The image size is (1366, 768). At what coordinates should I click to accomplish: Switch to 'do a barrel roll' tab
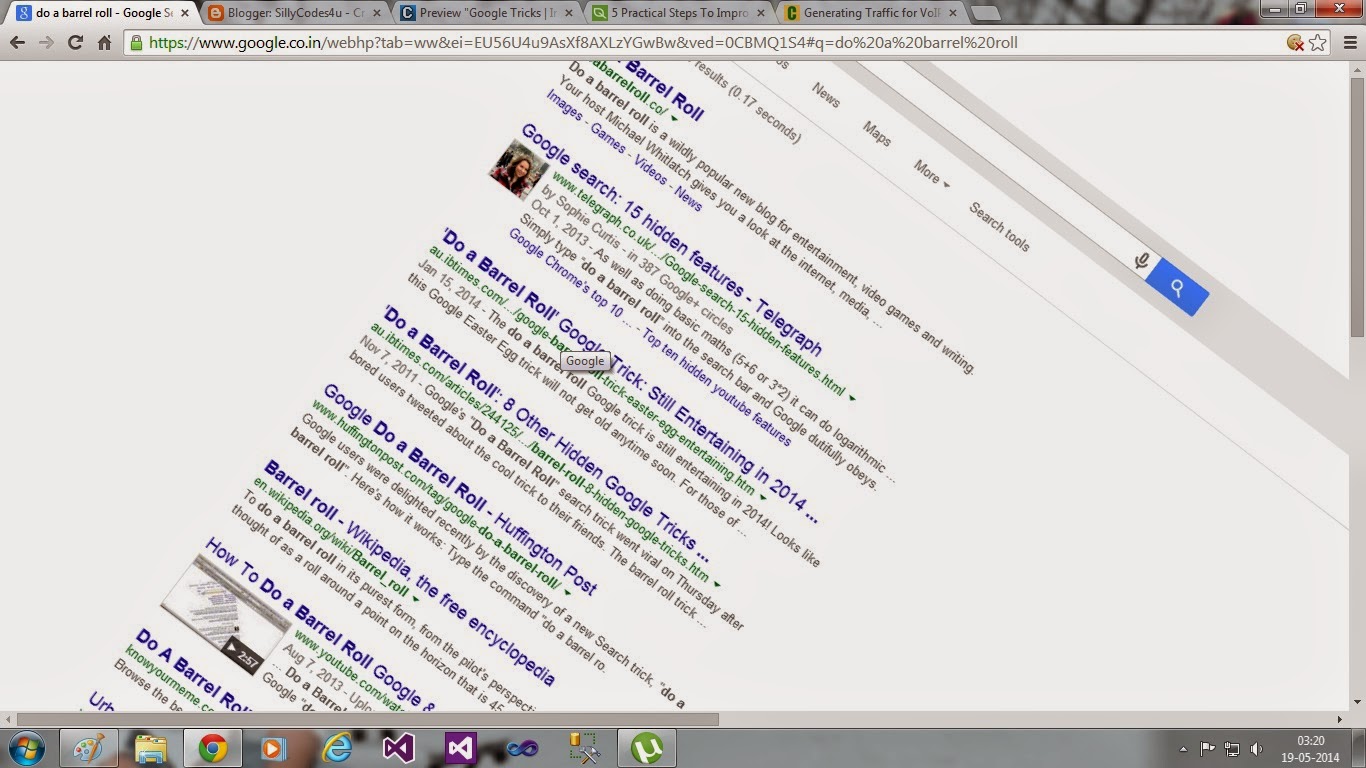(98, 13)
